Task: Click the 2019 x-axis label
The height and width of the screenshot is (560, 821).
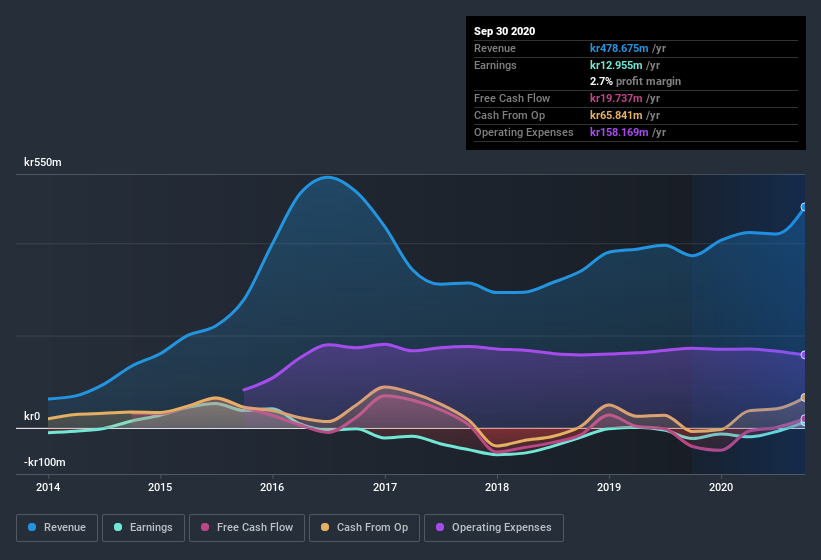Action: [609, 487]
